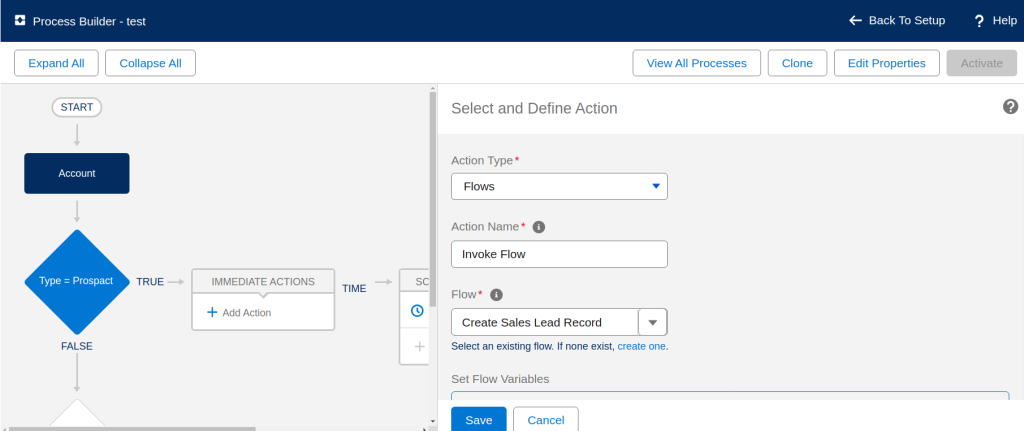Follow the 'create one' link
Viewport: 1024px width, 431px height.
pos(641,346)
